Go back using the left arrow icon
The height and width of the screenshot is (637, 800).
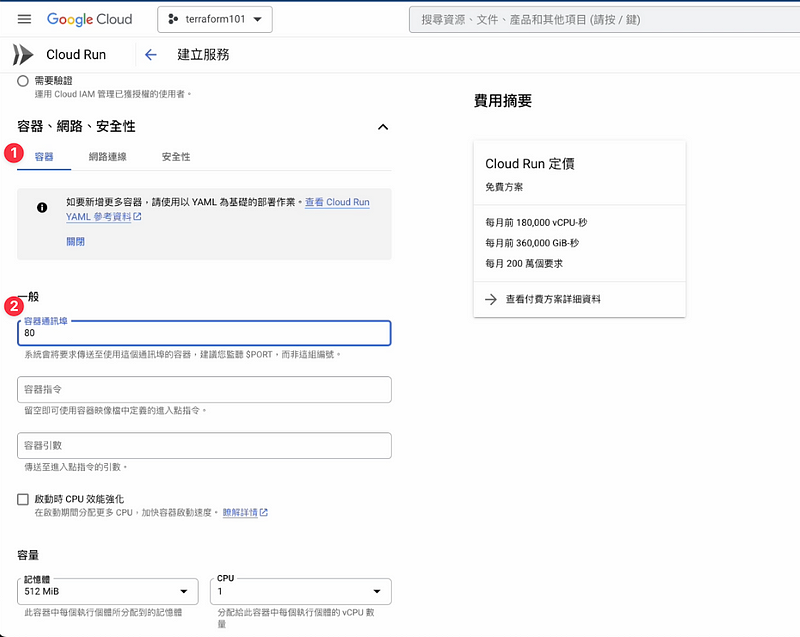coord(151,55)
